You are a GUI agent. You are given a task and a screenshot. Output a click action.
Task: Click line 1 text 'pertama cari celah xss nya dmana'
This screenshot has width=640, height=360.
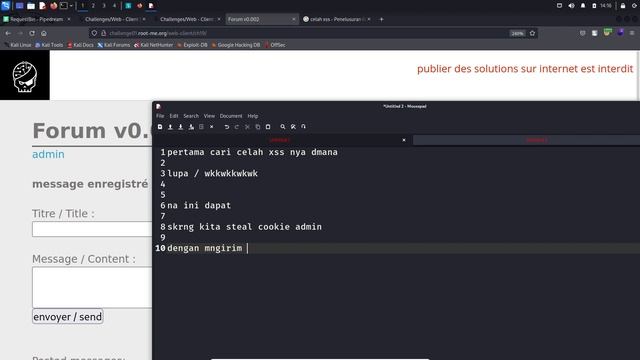(252, 152)
